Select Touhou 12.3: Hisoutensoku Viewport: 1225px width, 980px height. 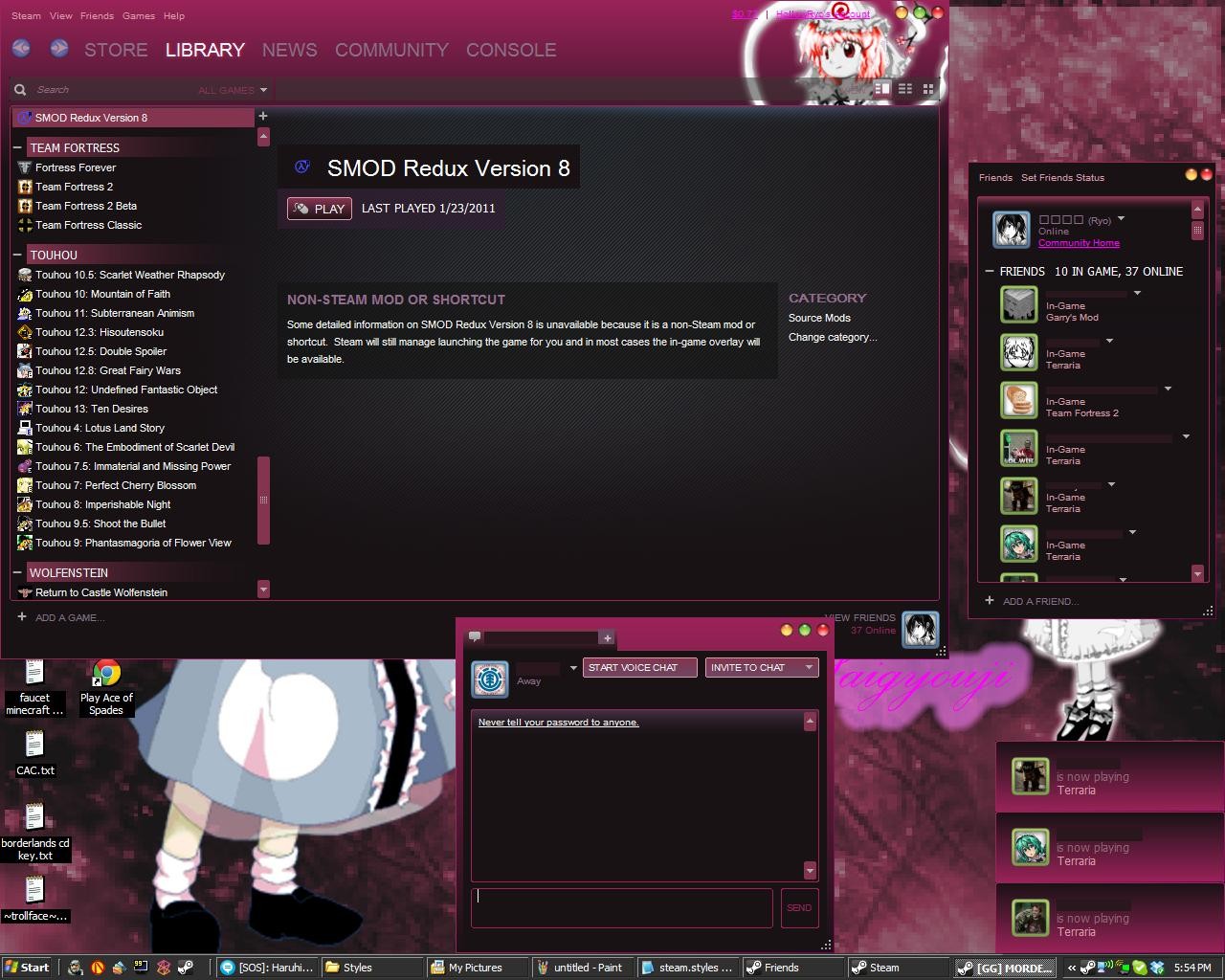point(100,332)
